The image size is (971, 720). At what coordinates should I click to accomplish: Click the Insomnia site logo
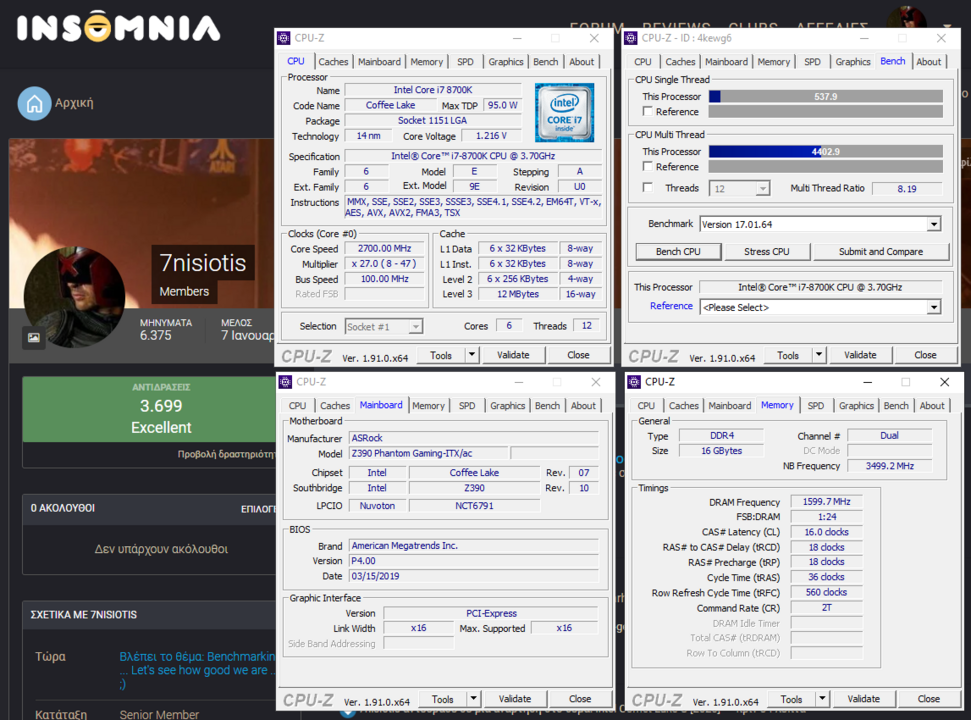pyautogui.click(x=118, y=27)
